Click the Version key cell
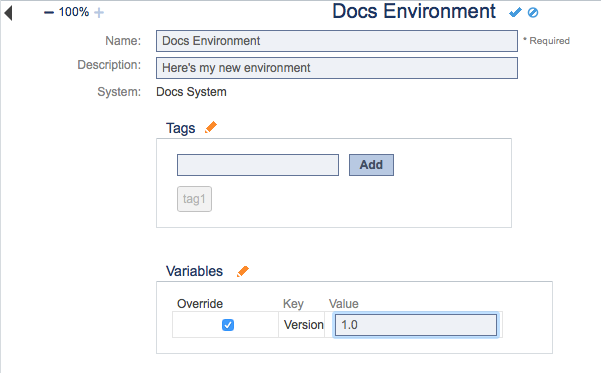601x373 pixels. pos(304,325)
